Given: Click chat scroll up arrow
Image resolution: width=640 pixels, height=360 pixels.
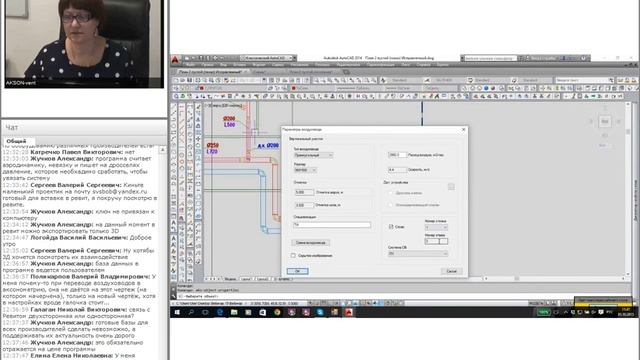Looking at the screenshot, I should [162, 150].
